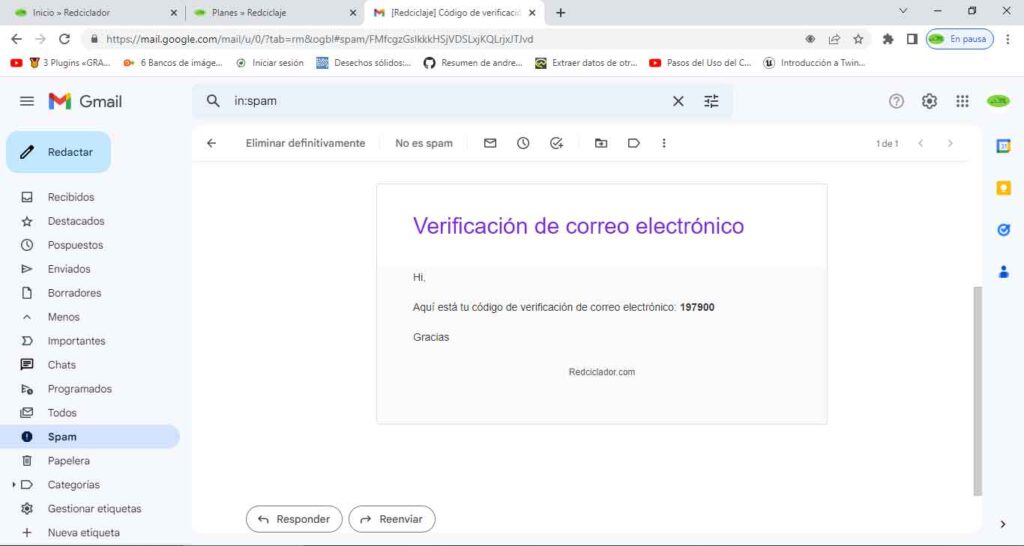The width and height of the screenshot is (1024, 546).
Task: Go back with the arrow icon
Action: point(211,143)
